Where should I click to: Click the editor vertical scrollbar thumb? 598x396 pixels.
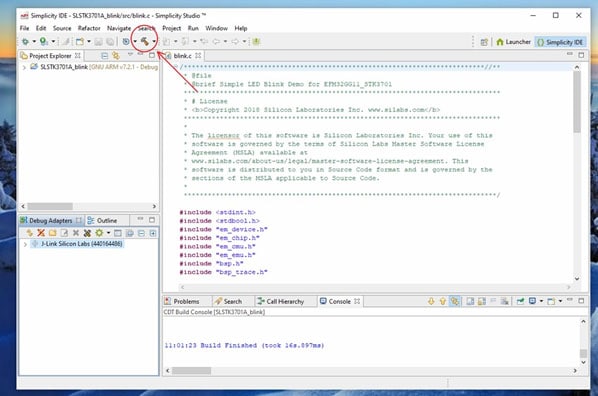[577, 101]
